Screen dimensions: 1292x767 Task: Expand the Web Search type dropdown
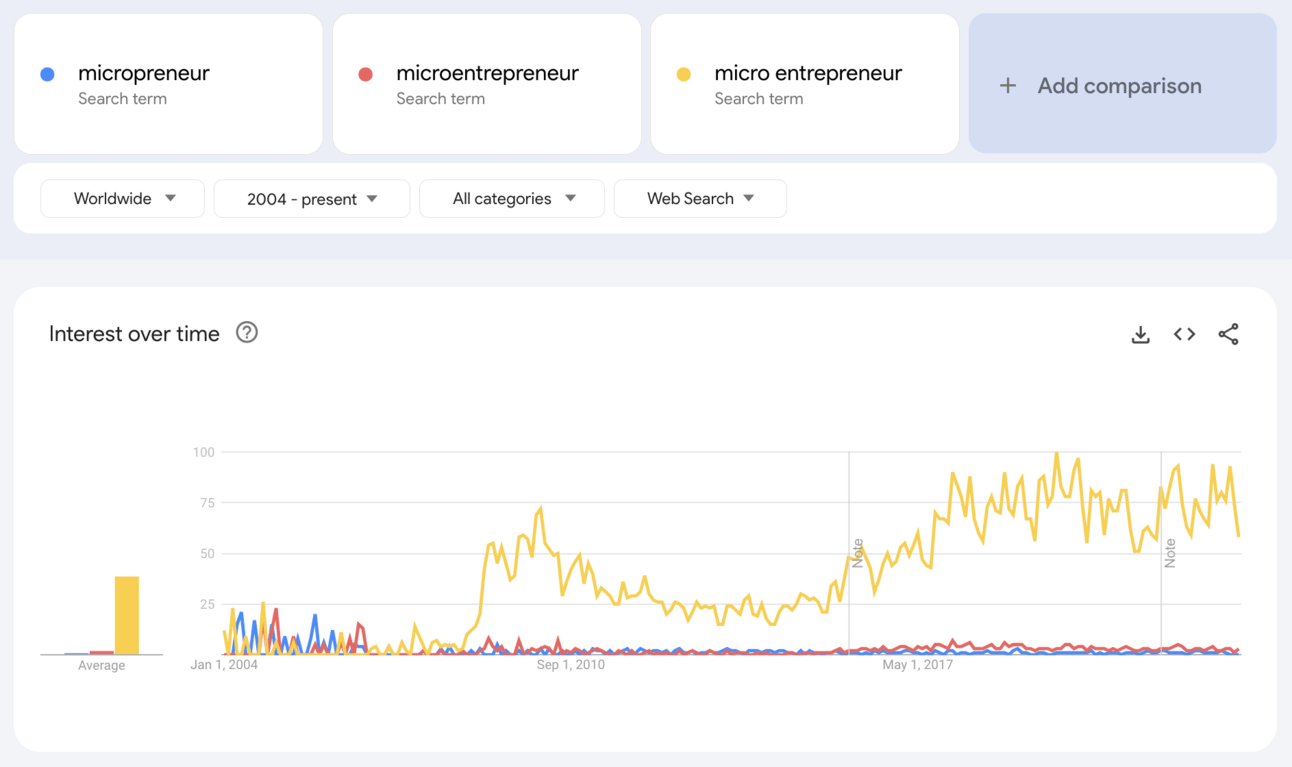pyautogui.click(x=700, y=199)
